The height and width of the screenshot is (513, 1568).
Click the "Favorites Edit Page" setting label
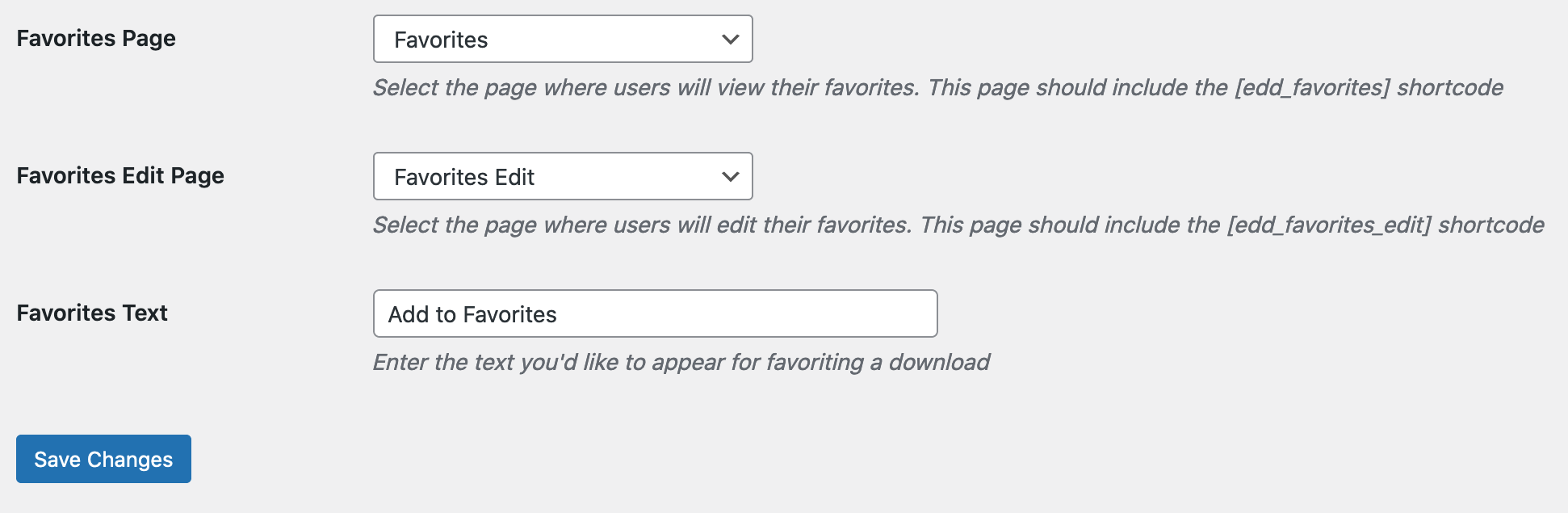pyautogui.click(x=120, y=175)
